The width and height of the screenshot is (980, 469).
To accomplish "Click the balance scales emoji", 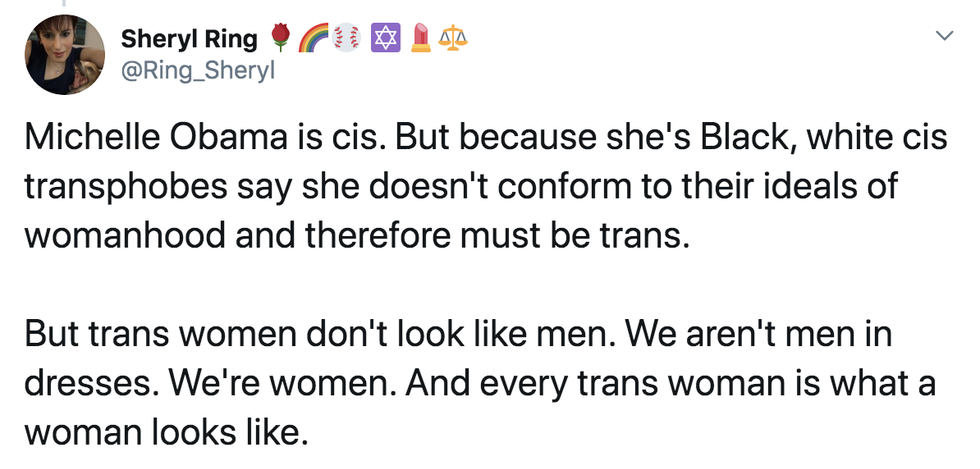I will pyautogui.click(x=454, y=38).
